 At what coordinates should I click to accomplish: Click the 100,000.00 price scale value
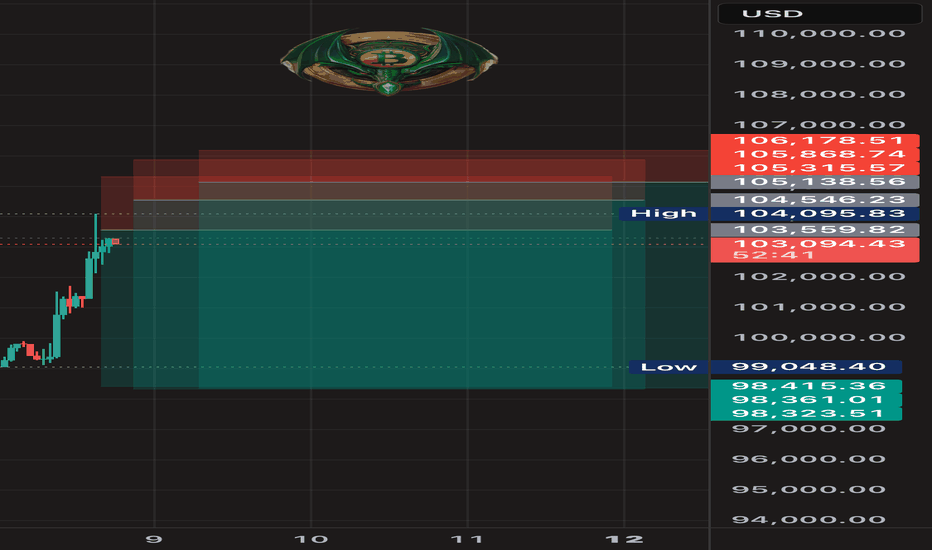coord(820,338)
